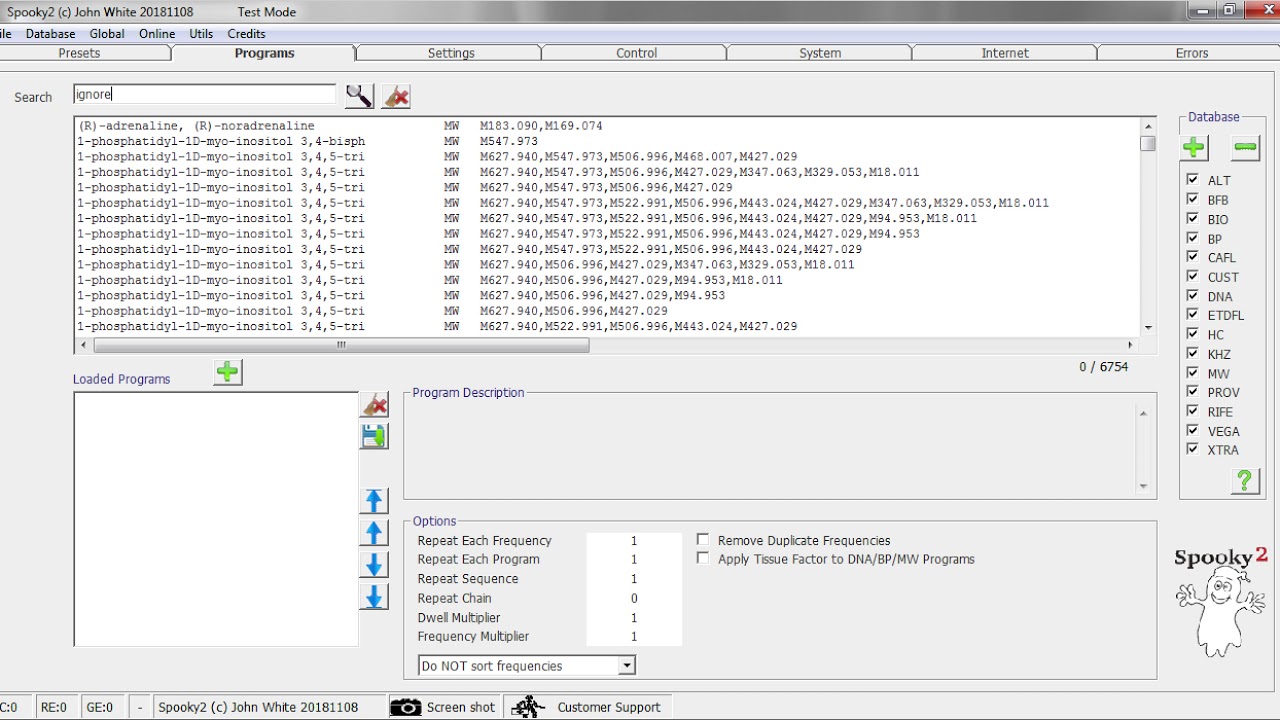Click the magnifying glass search icon
Viewport: 1280px width, 720px height.
(x=359, y=96)
